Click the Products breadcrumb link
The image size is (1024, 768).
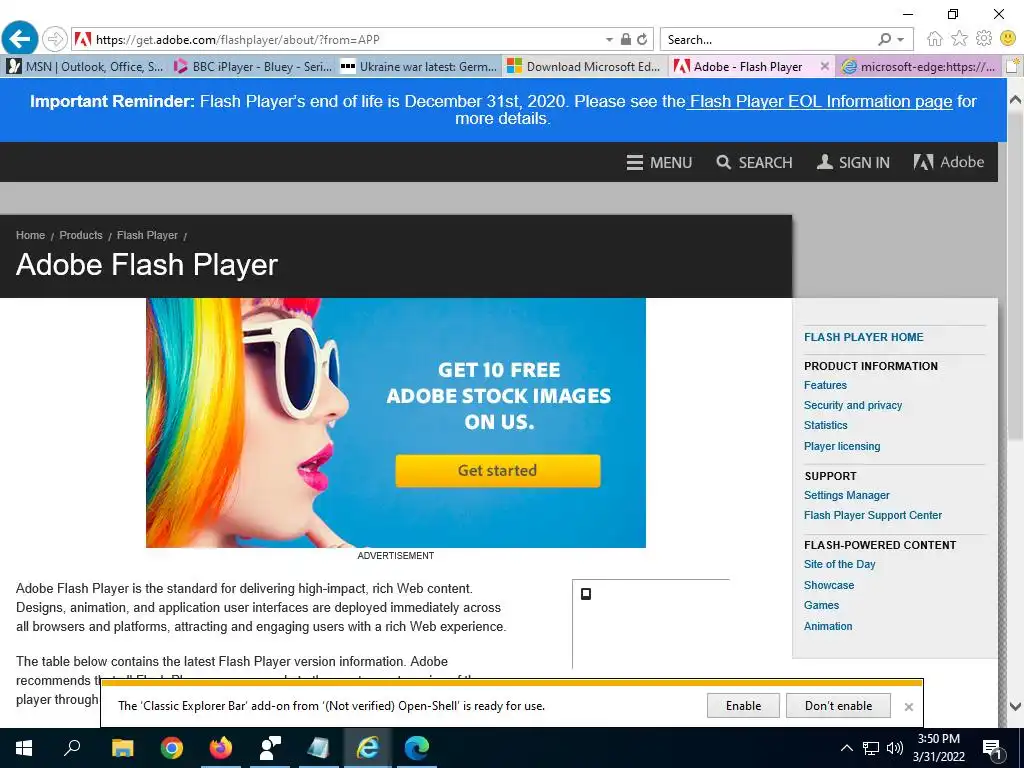tap(81, 235)
